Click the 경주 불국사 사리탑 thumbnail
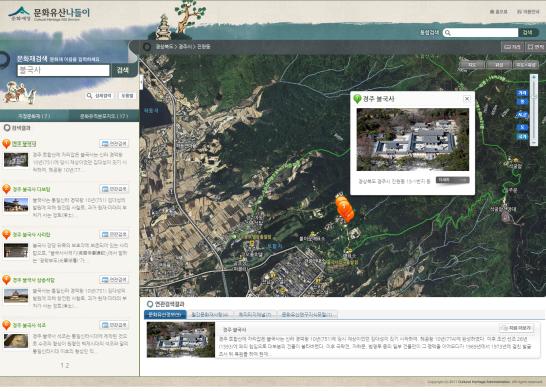Viewport: 546px width, 391px height. (x=16, y=250)
